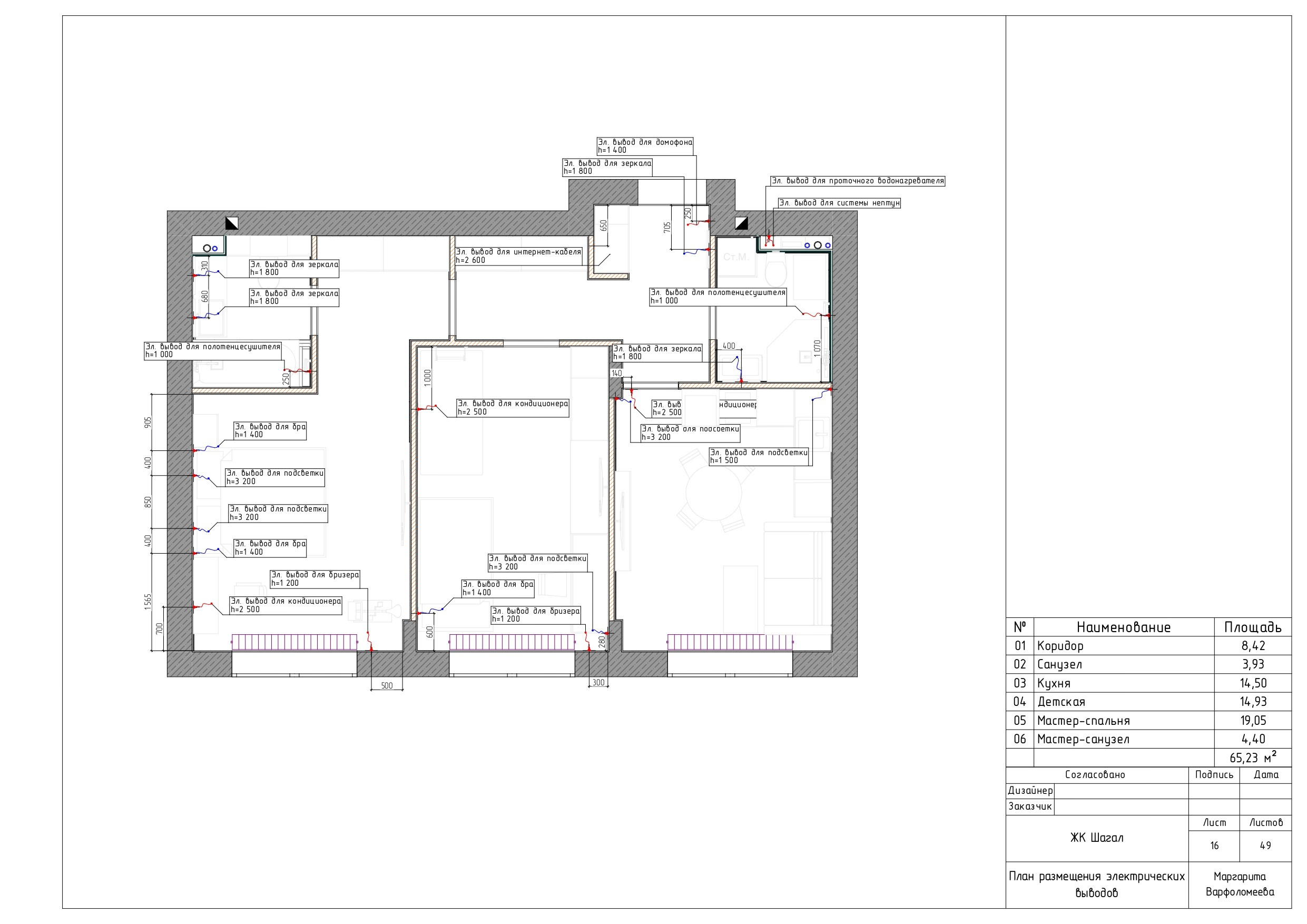Click the project name 'ЖК Шагал'
The image size is (1307, 924).
point(1096,838)
